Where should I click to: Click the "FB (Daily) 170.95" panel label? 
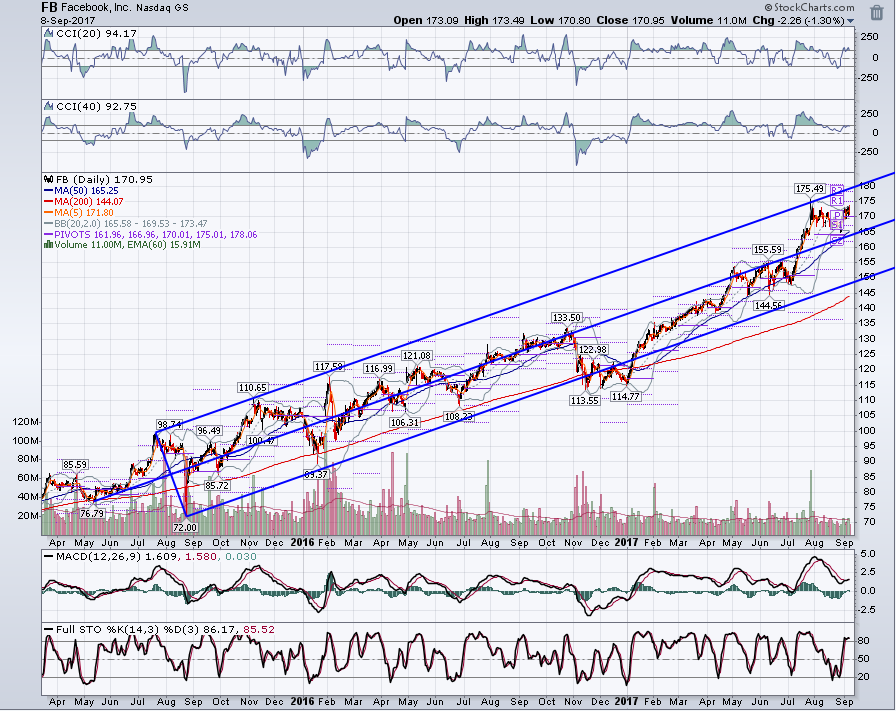[x=104, y=179]
